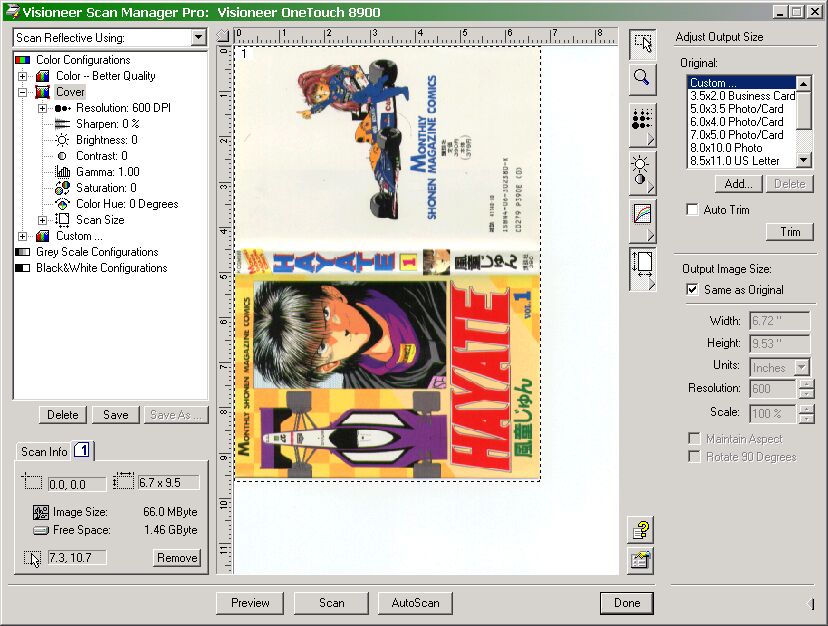Click the AutoScan button

pos(415,603)
